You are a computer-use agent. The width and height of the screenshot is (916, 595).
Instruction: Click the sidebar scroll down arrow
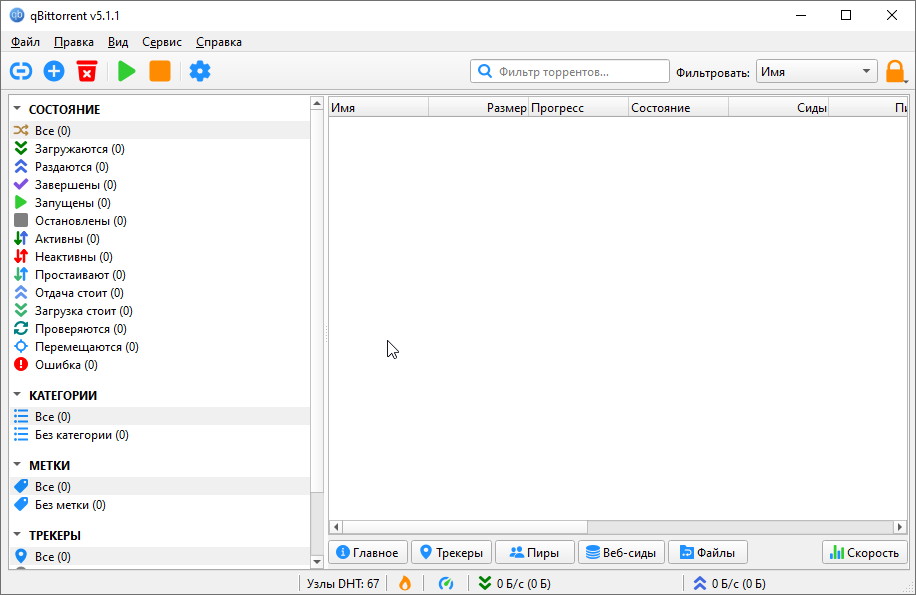[x=317, y=562]
